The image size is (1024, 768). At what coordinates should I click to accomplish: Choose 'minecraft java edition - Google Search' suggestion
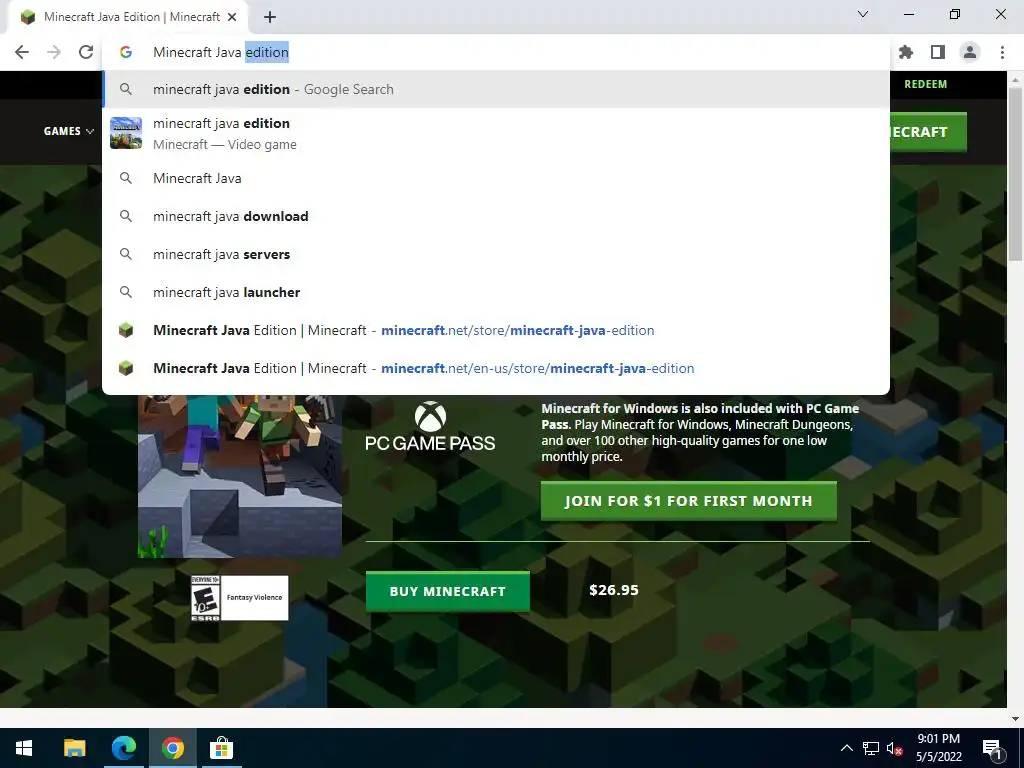496,89
